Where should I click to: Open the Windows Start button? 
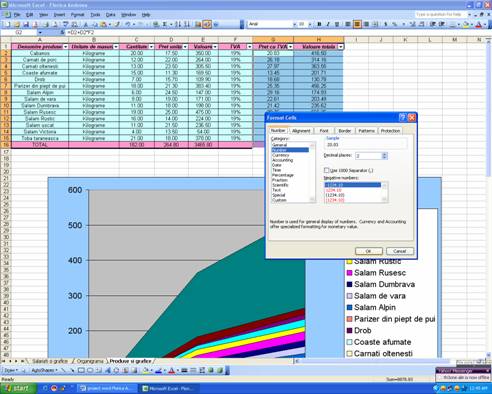18,389
